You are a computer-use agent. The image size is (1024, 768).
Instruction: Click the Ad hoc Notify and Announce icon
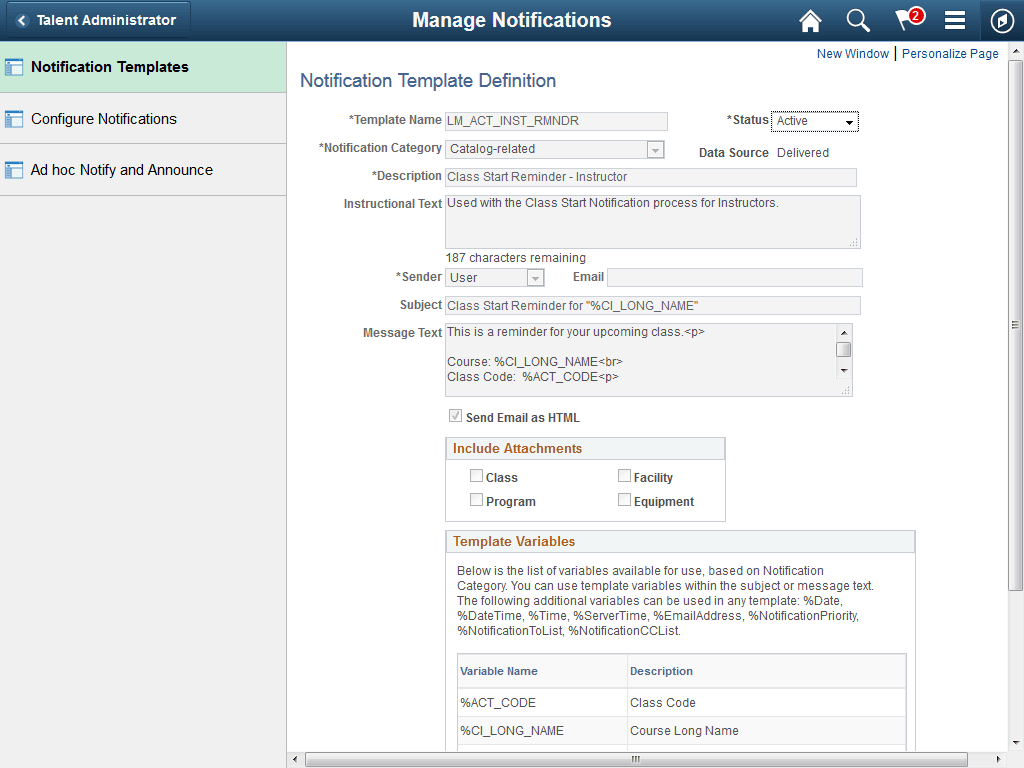16,169
